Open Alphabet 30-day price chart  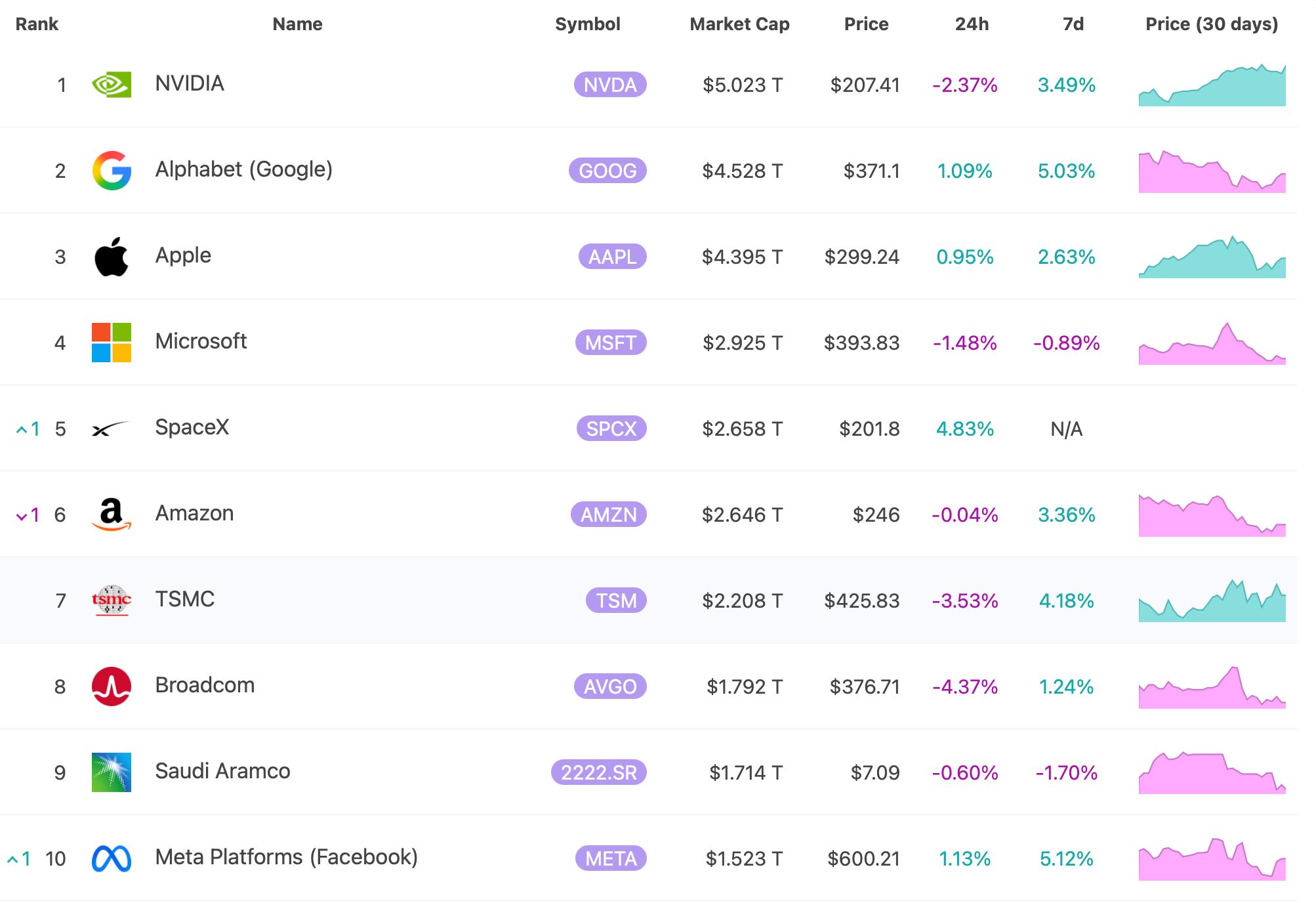[x=1212, y=171]
